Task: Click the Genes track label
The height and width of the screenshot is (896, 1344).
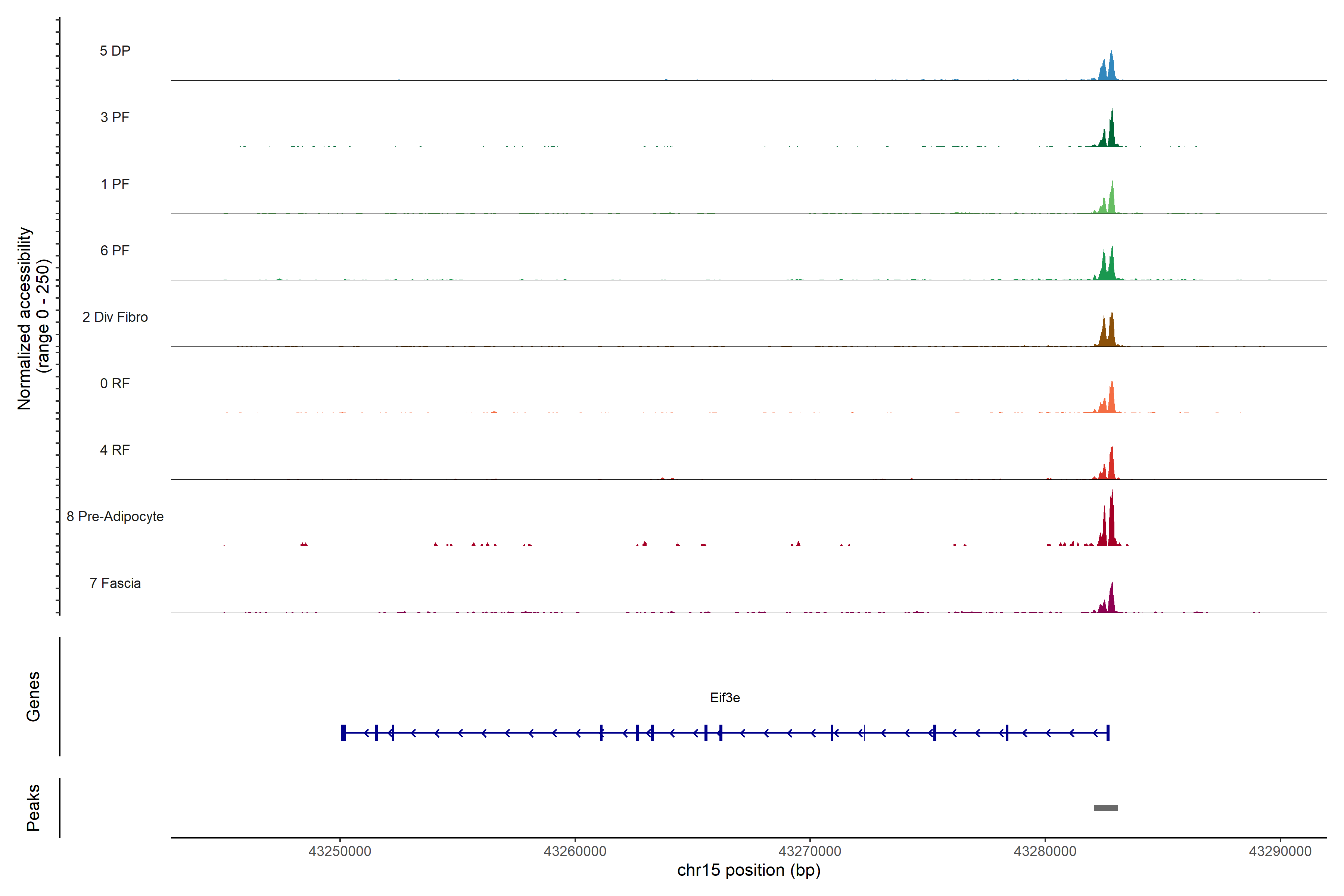Action: tap(33, 697)
